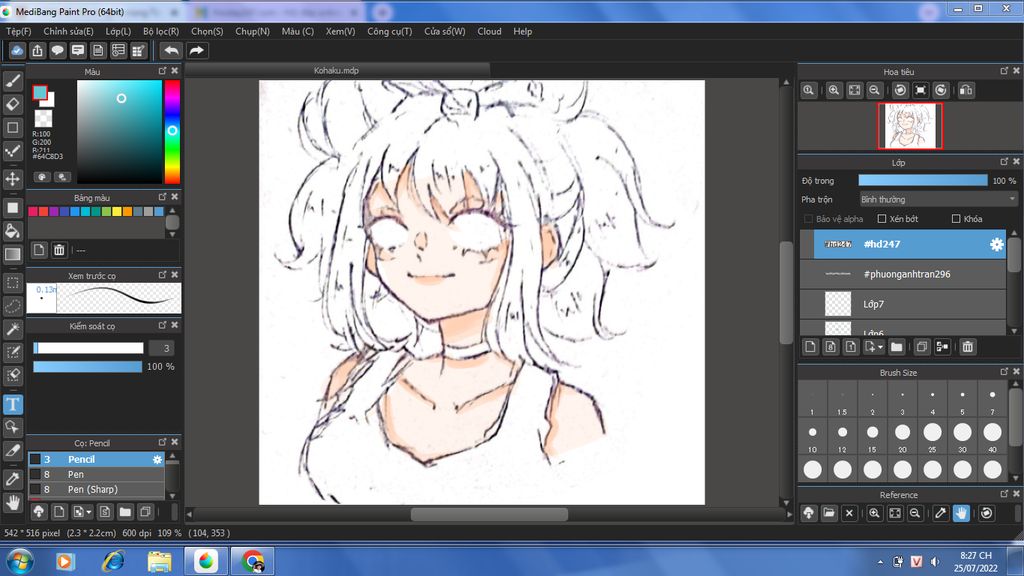This screenshot has height=576, width=1024.
Task: Open the Công cụ(T) menu
Action: click(389, 31)
